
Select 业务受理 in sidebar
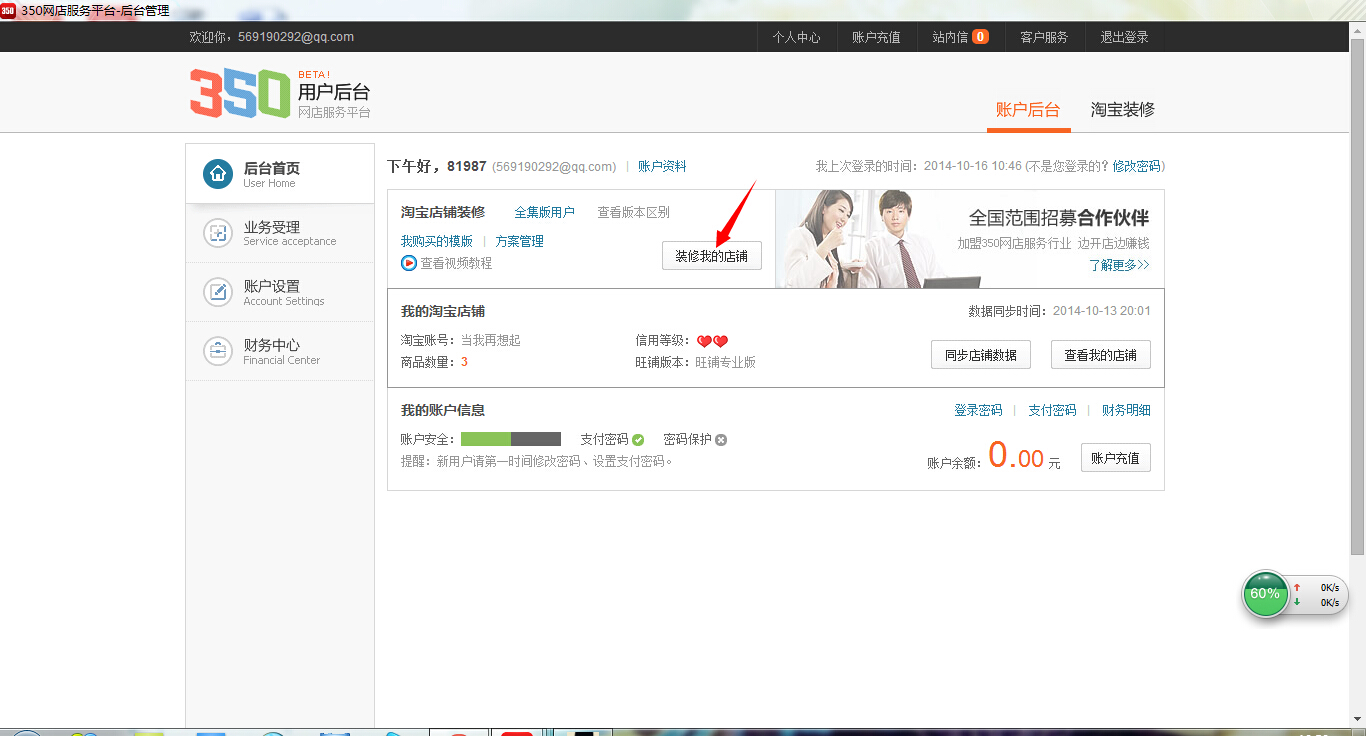[280, 233]
